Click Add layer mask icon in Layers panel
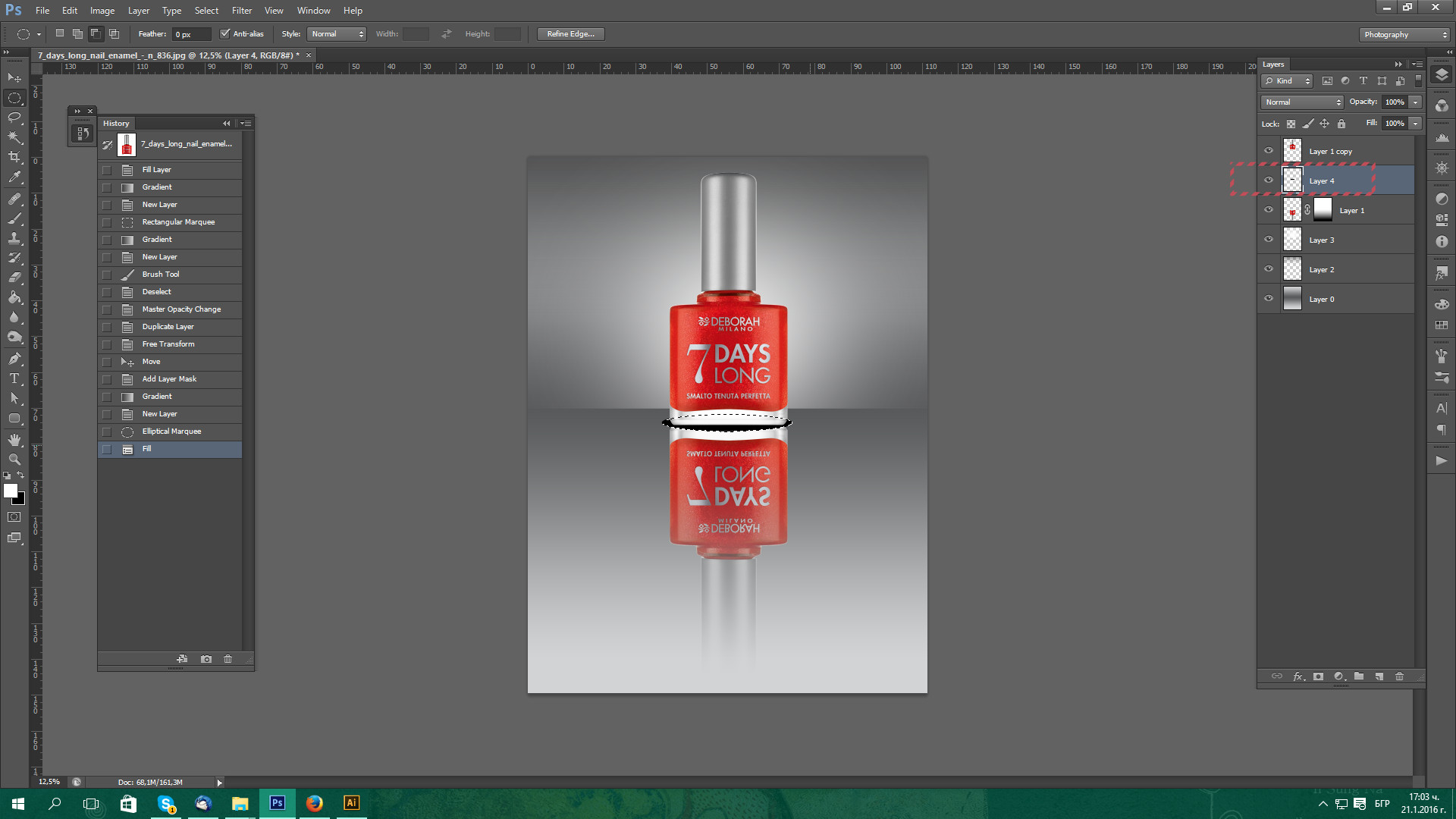The height and width of the screenshot is (819, 1456). (1318, 676)
